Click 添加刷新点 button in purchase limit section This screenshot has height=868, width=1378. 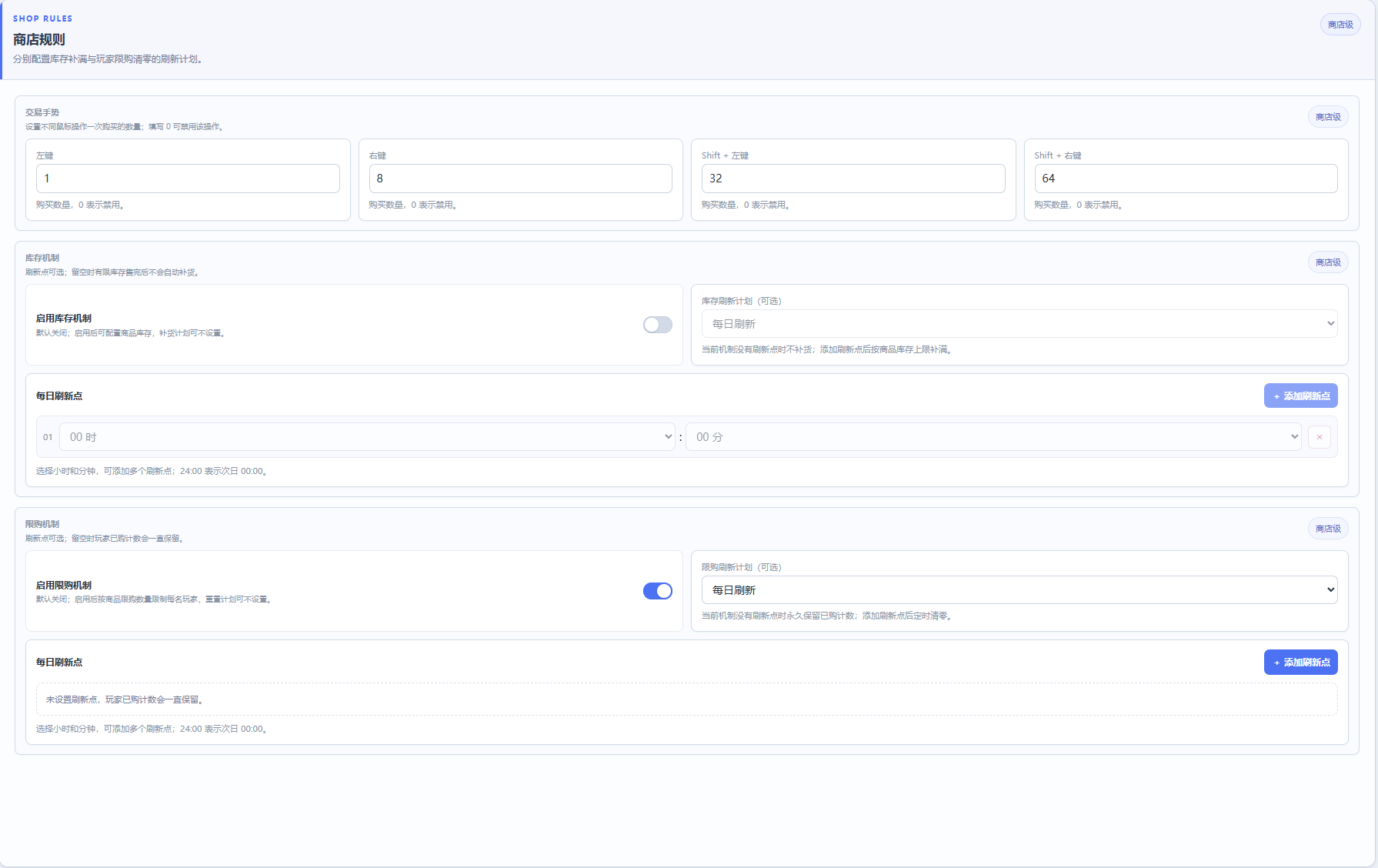click(x=1300, y=663)
